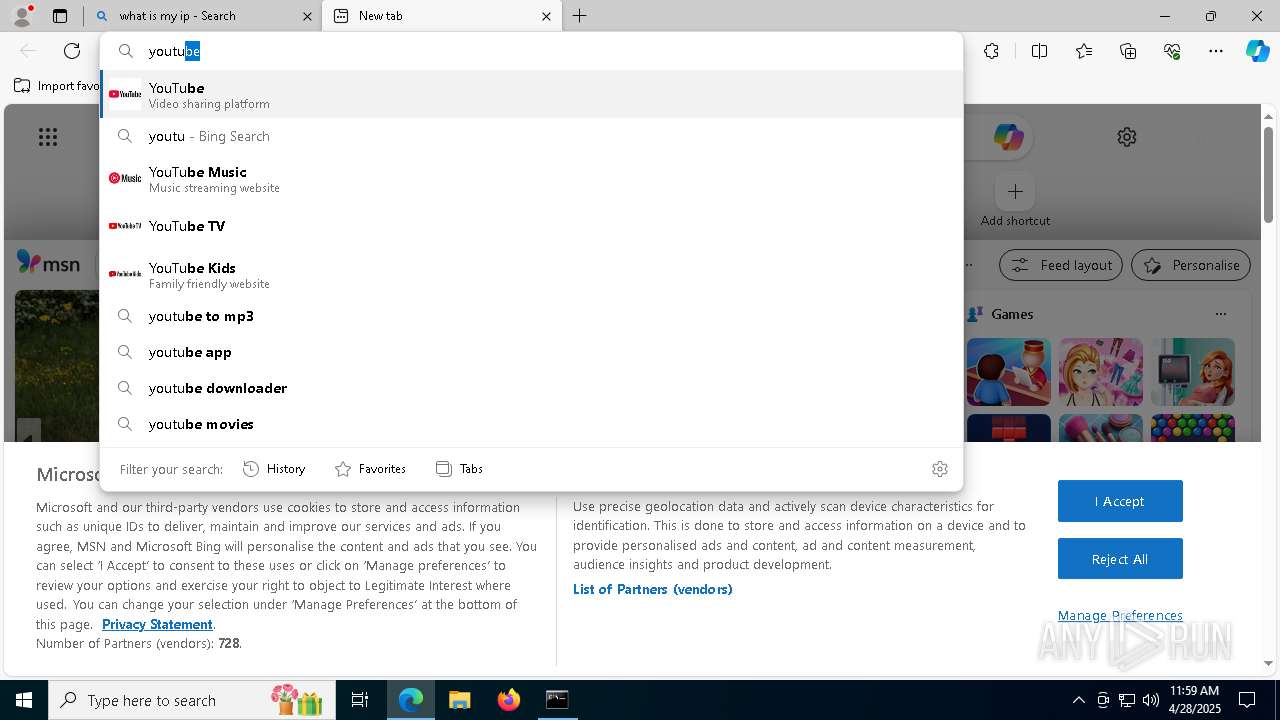Select the YouTube video sharing platform suggestion
This screenshot has width=1280, height=720.
[531, 94]
